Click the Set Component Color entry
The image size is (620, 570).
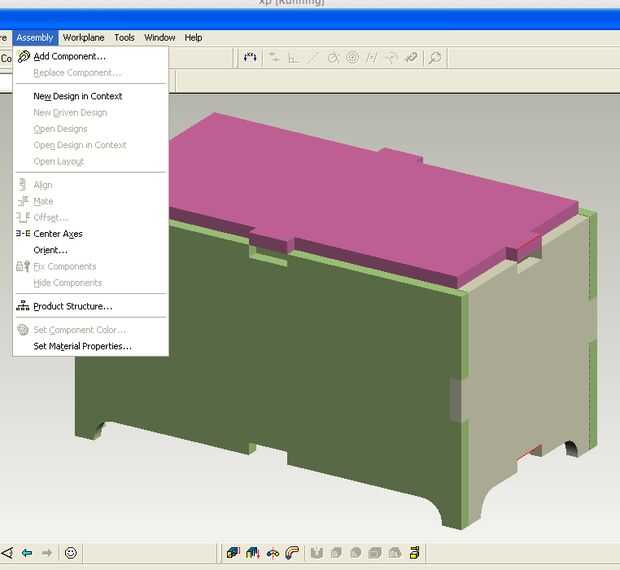(91, 330)
